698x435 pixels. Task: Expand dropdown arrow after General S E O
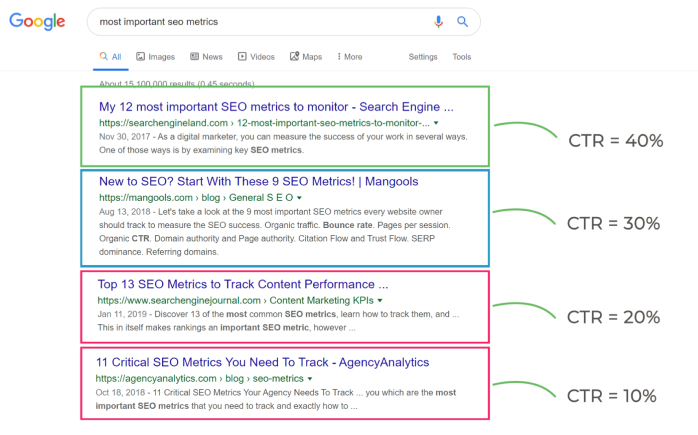(x=299, y=198)
